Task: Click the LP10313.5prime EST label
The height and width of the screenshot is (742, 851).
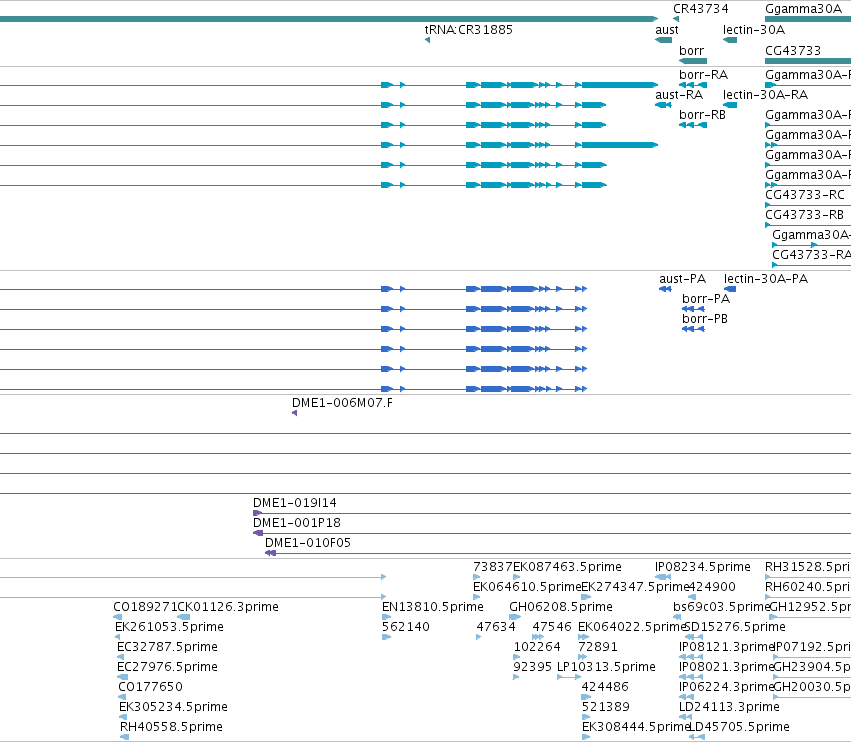Action: 606,667
